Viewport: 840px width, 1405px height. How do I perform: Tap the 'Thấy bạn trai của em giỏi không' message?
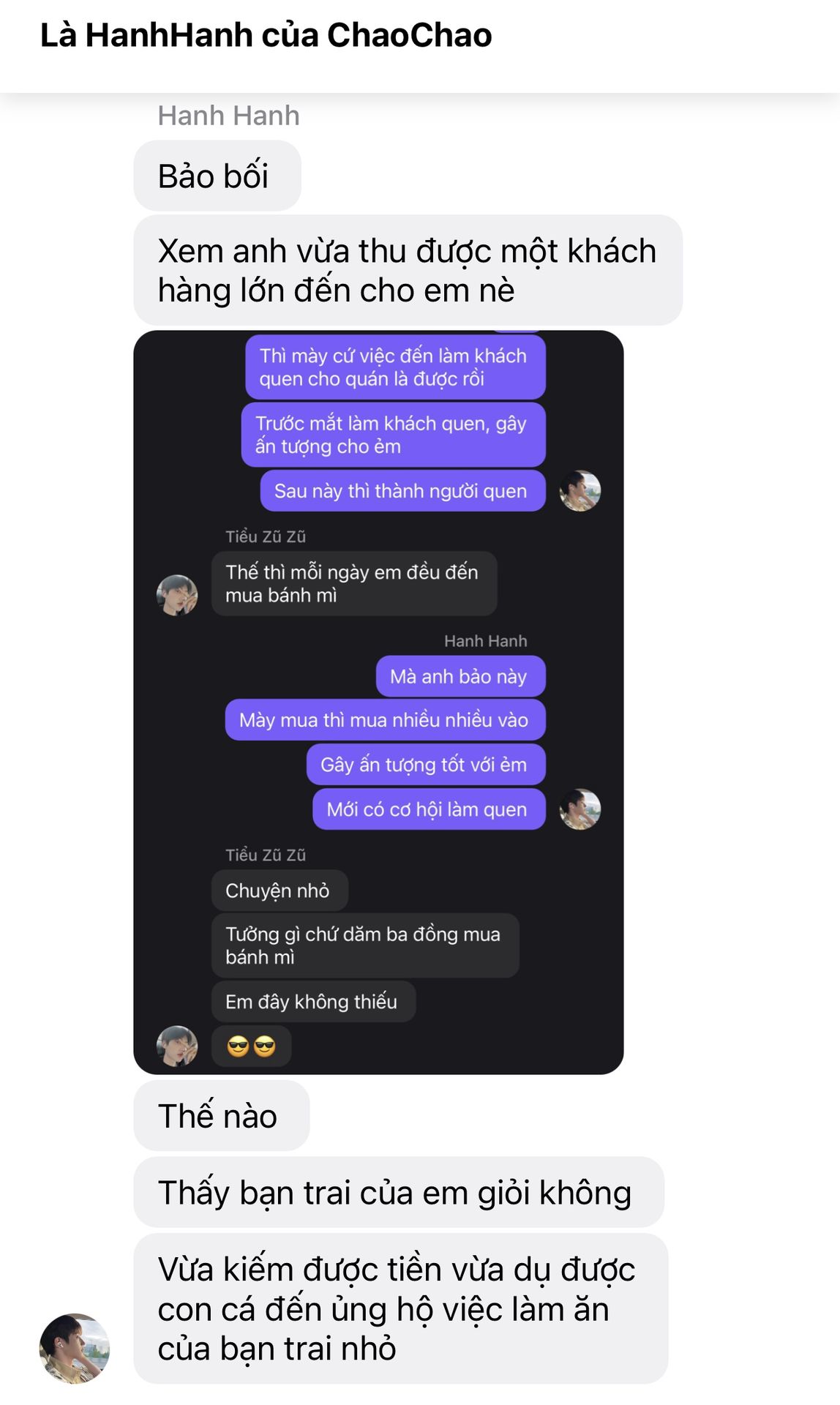pyautogui.click(x=399, y=1192)
